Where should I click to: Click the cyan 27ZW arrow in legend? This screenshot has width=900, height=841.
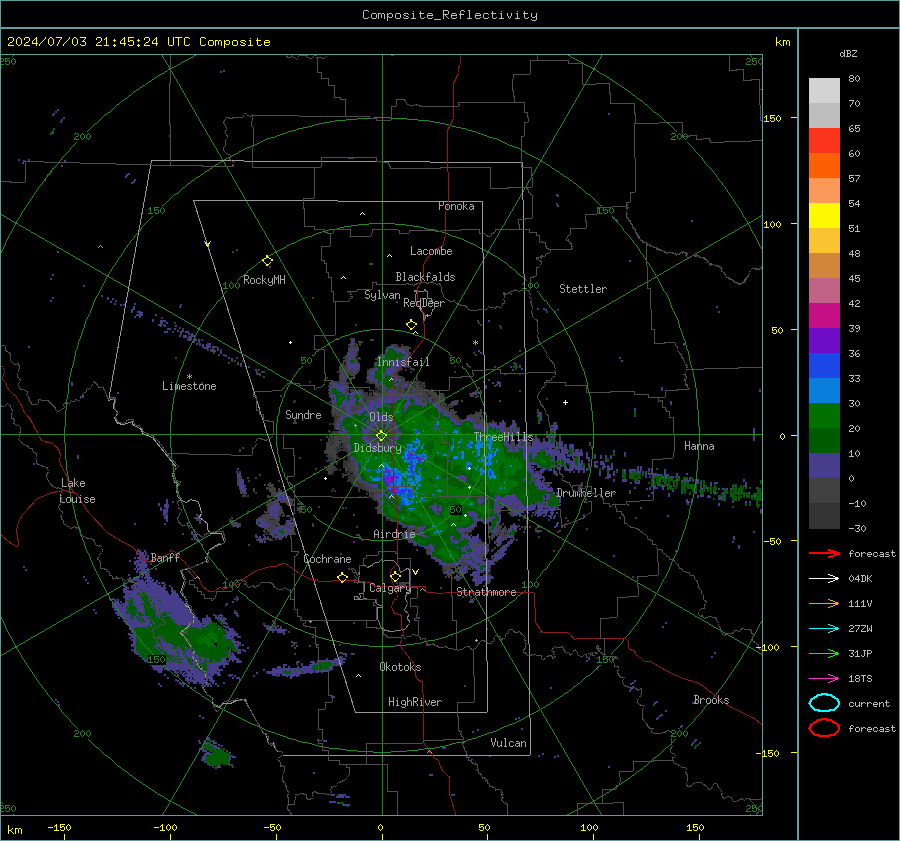(x=824, y=629)
